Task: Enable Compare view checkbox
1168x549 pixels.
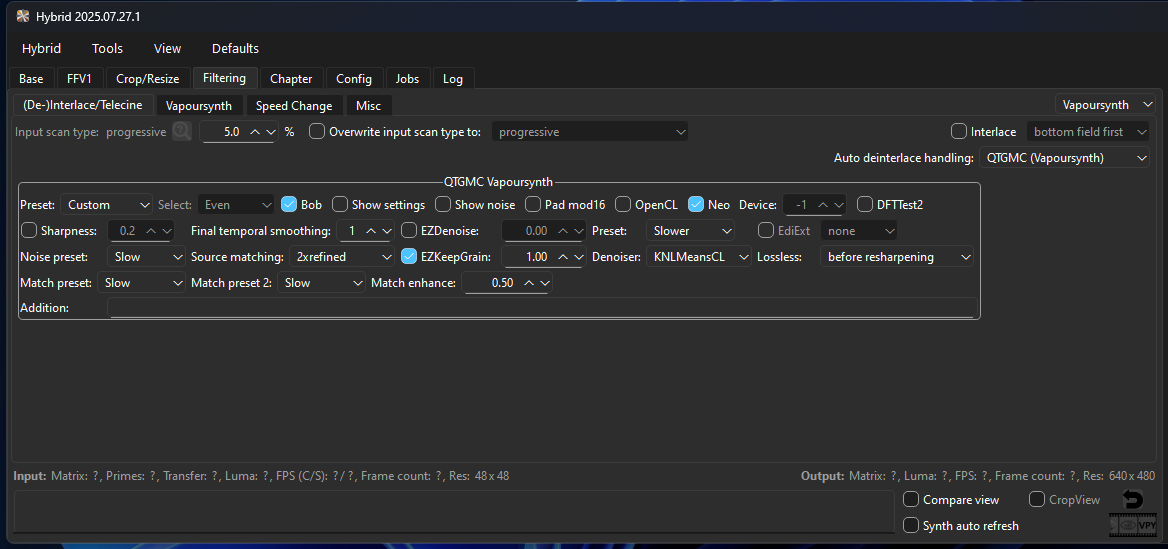Action: click(911, 499)
